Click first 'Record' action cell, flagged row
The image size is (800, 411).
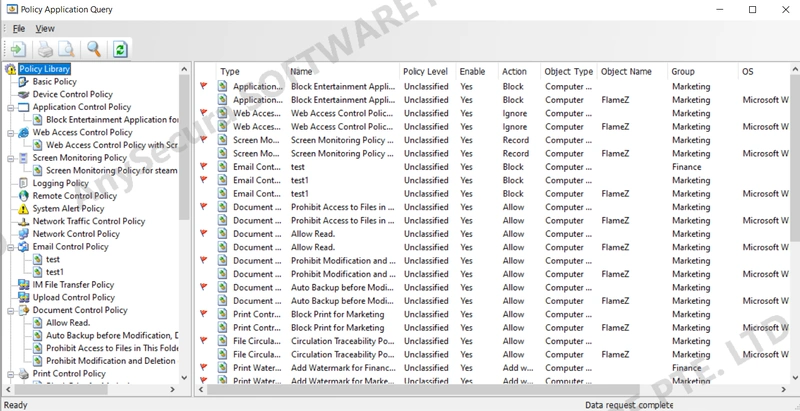515,140
